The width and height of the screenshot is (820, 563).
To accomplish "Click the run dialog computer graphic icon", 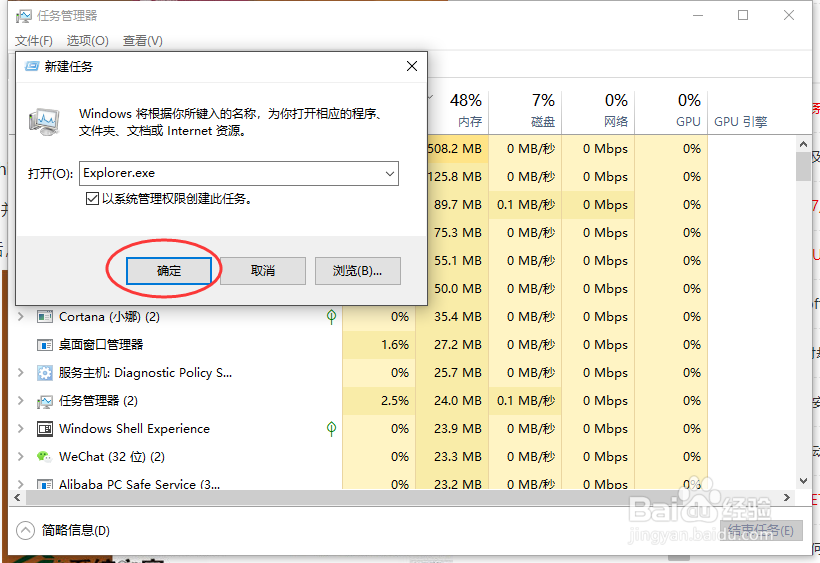I will click(x=44, y=122).
